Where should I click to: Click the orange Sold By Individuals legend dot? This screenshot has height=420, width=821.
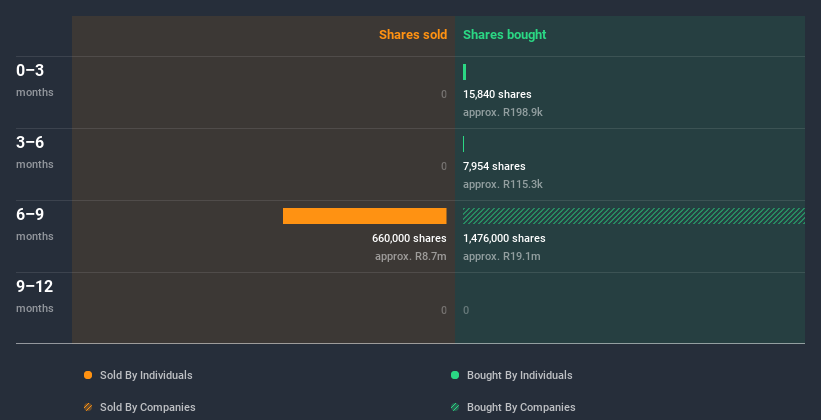pyautogui.click(x=88, y=375)
